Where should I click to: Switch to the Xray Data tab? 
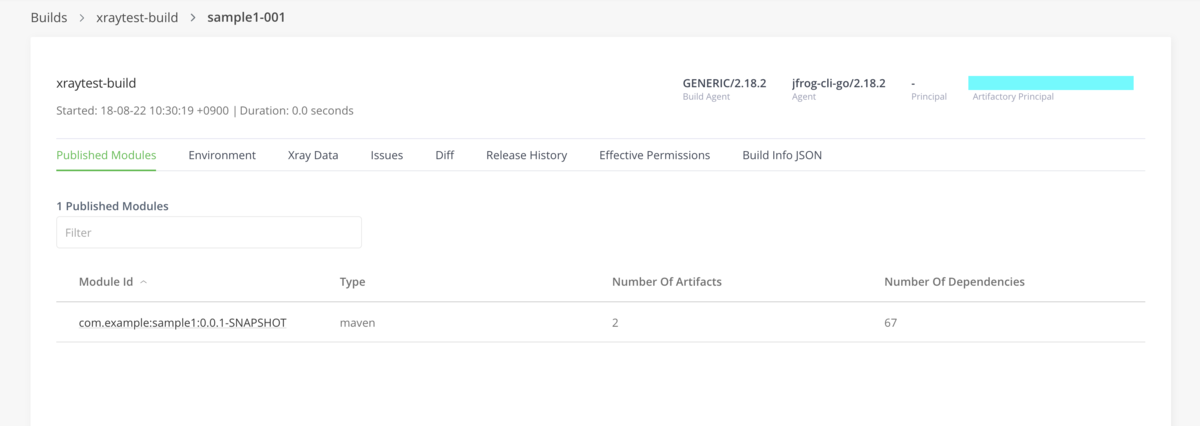click(x=313, y=155)
